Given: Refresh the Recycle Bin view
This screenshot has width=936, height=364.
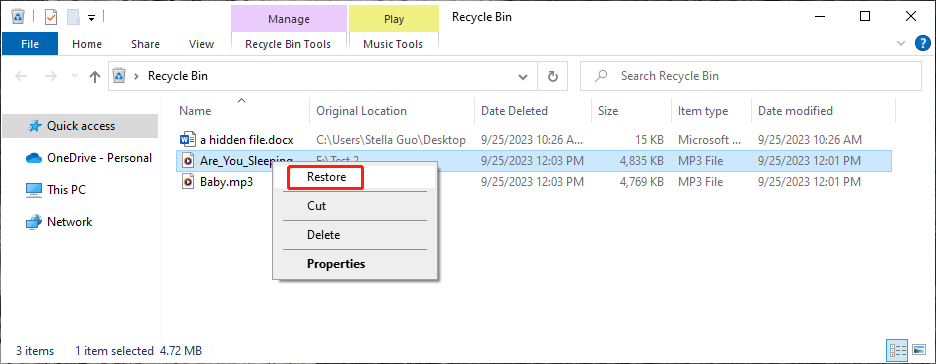Looking at the screenshot, I should 553,76.
